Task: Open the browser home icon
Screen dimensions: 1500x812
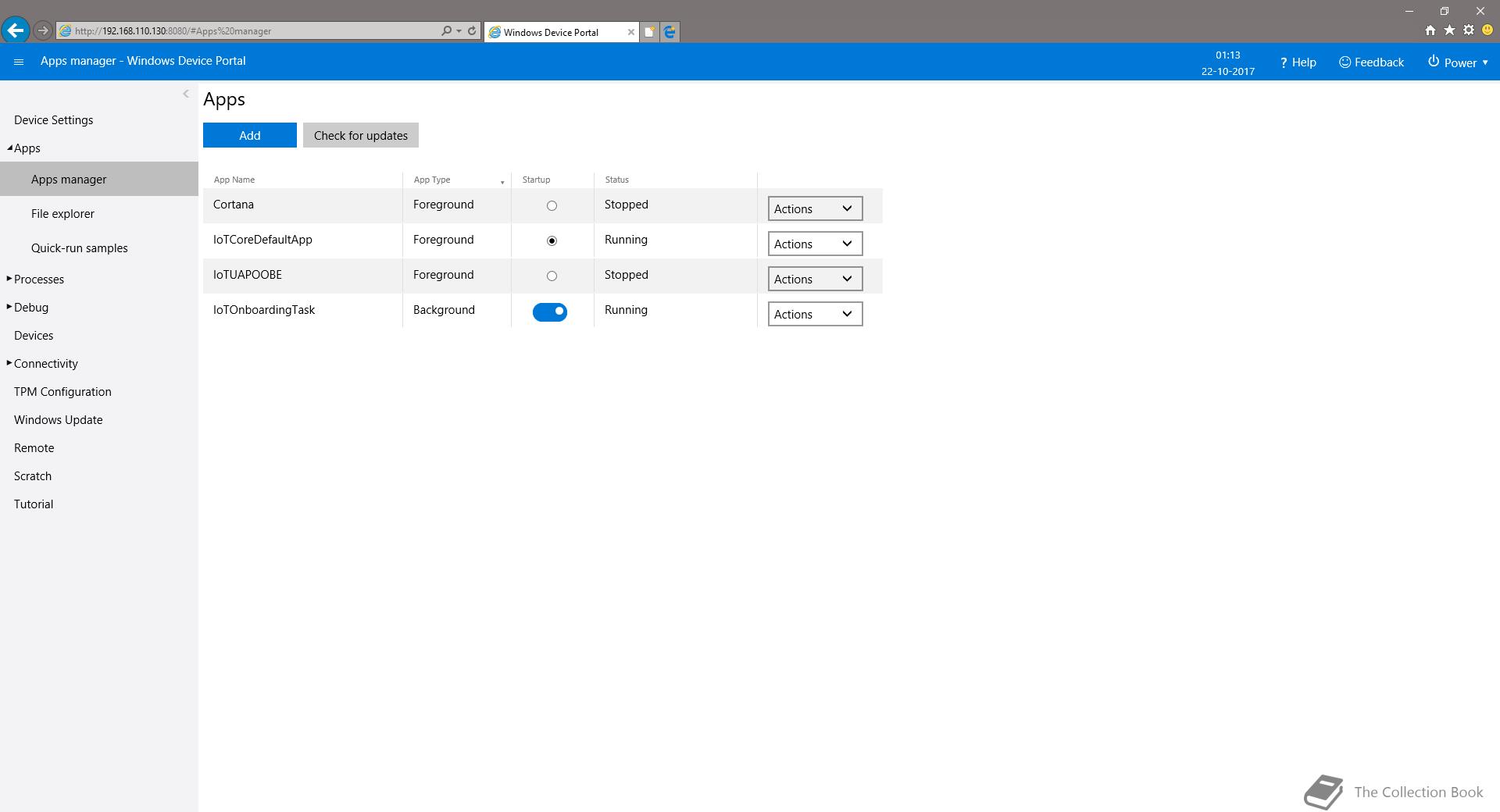Action: pos(1430,30)
